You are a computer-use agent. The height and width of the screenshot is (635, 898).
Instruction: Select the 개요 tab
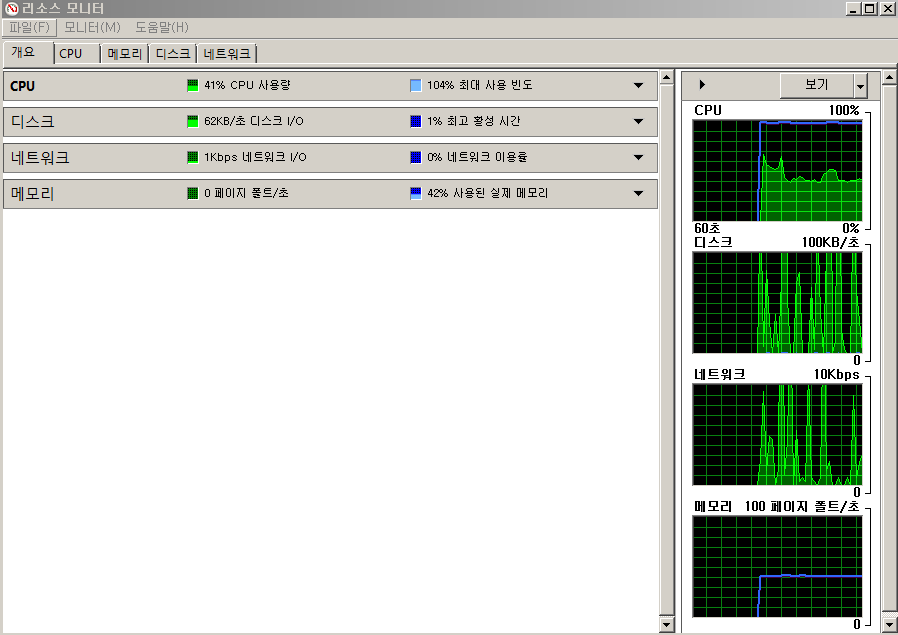[28, 52]
